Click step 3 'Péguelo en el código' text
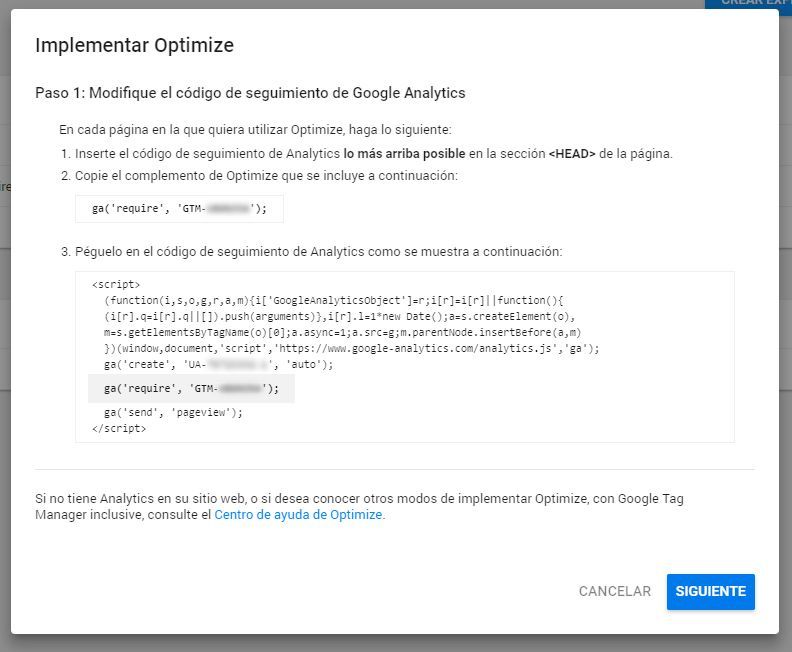Viewport: 792px width, 652px height. pyautogui.click(x=318, y=252)
